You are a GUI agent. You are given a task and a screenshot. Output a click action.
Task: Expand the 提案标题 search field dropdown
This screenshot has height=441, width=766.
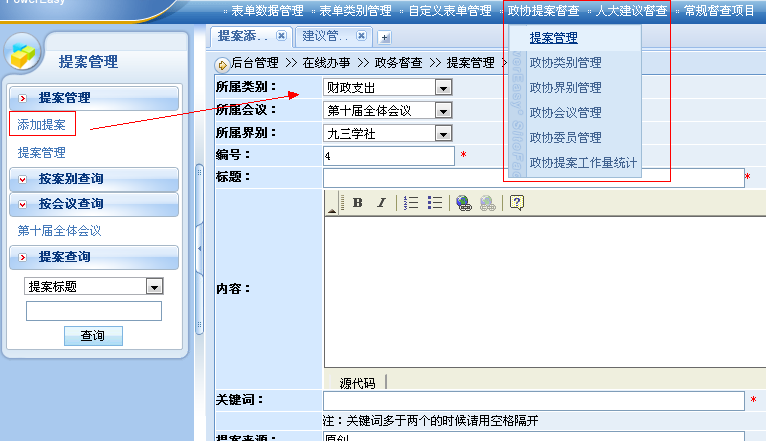(154, 287)
